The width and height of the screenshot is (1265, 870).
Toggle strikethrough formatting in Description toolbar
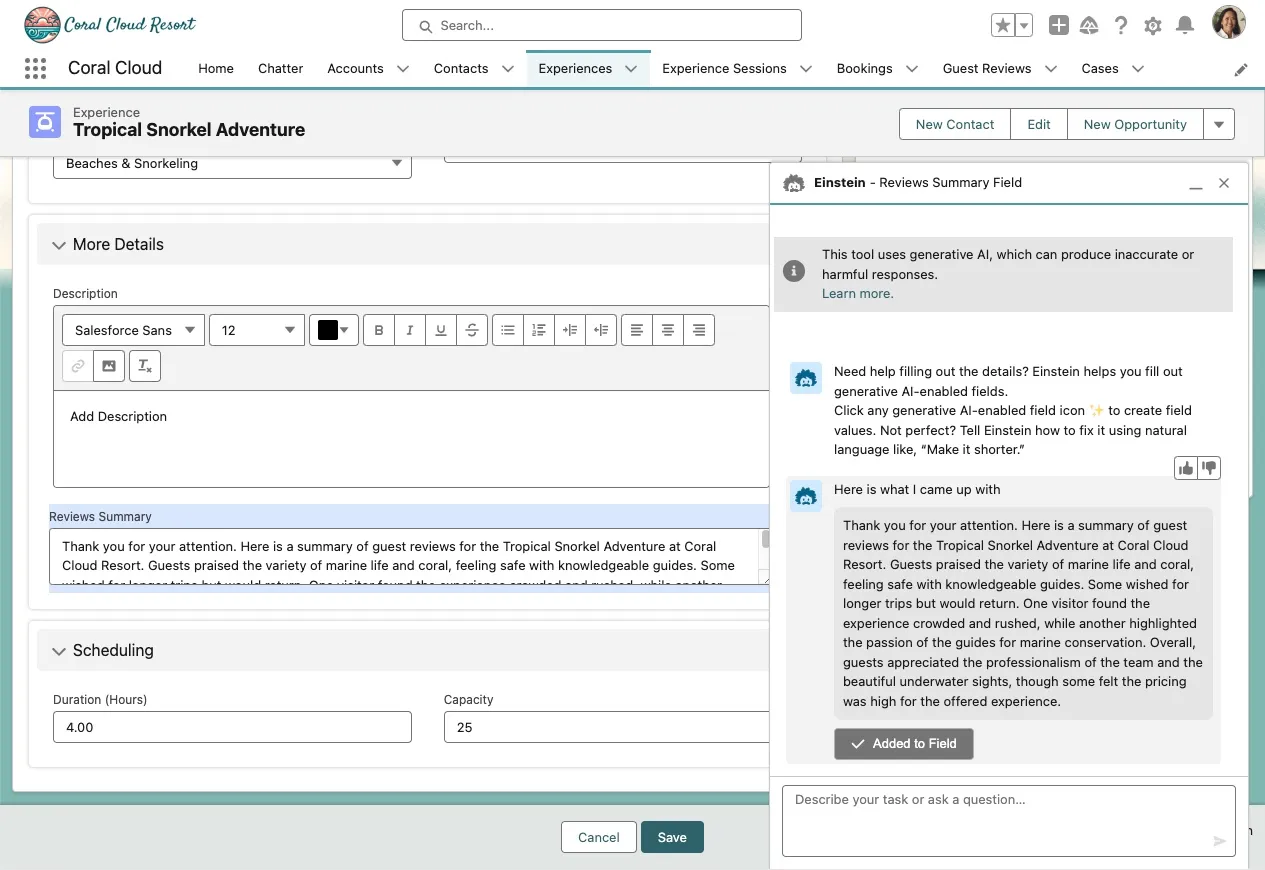[x=471, y=330]
